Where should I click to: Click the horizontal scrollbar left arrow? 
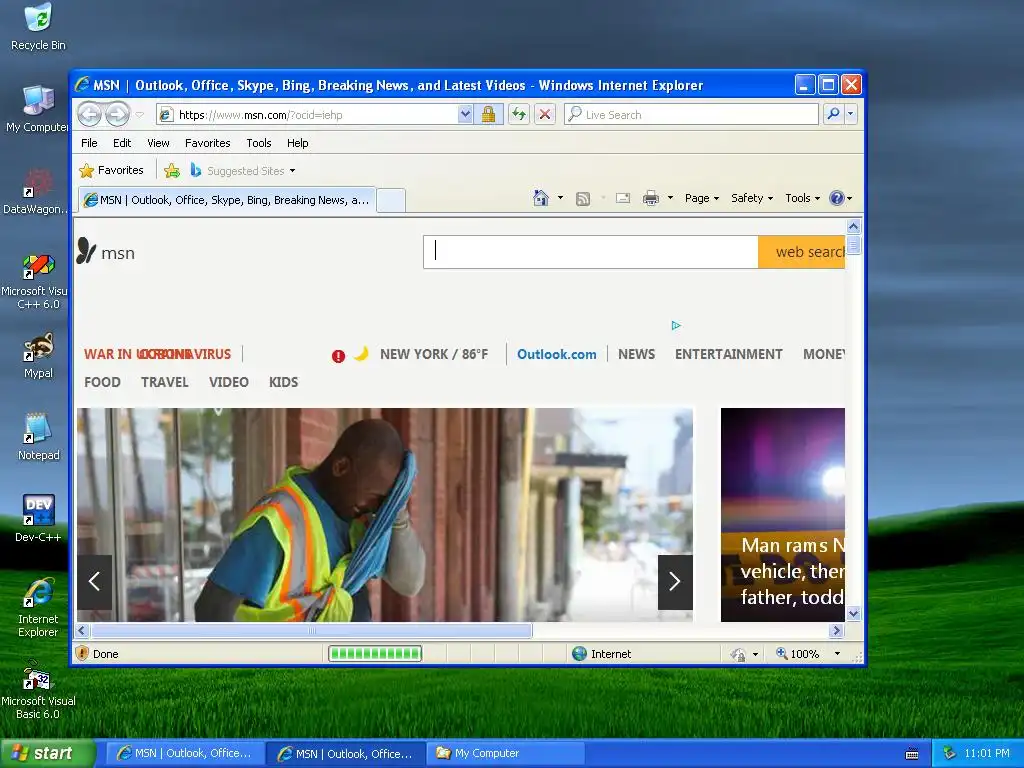point(82,631)
